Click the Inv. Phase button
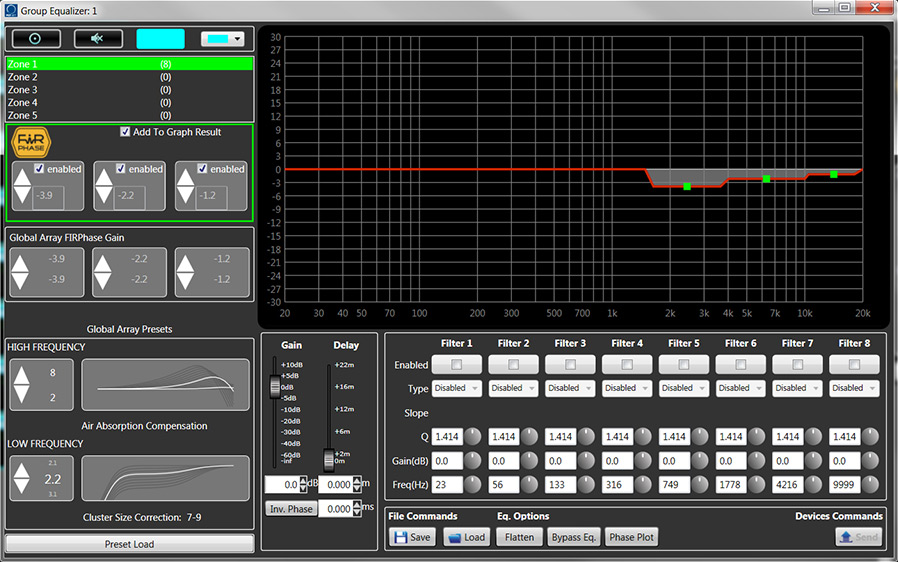Screen dimensions: 898x562 tap(291, 509)
